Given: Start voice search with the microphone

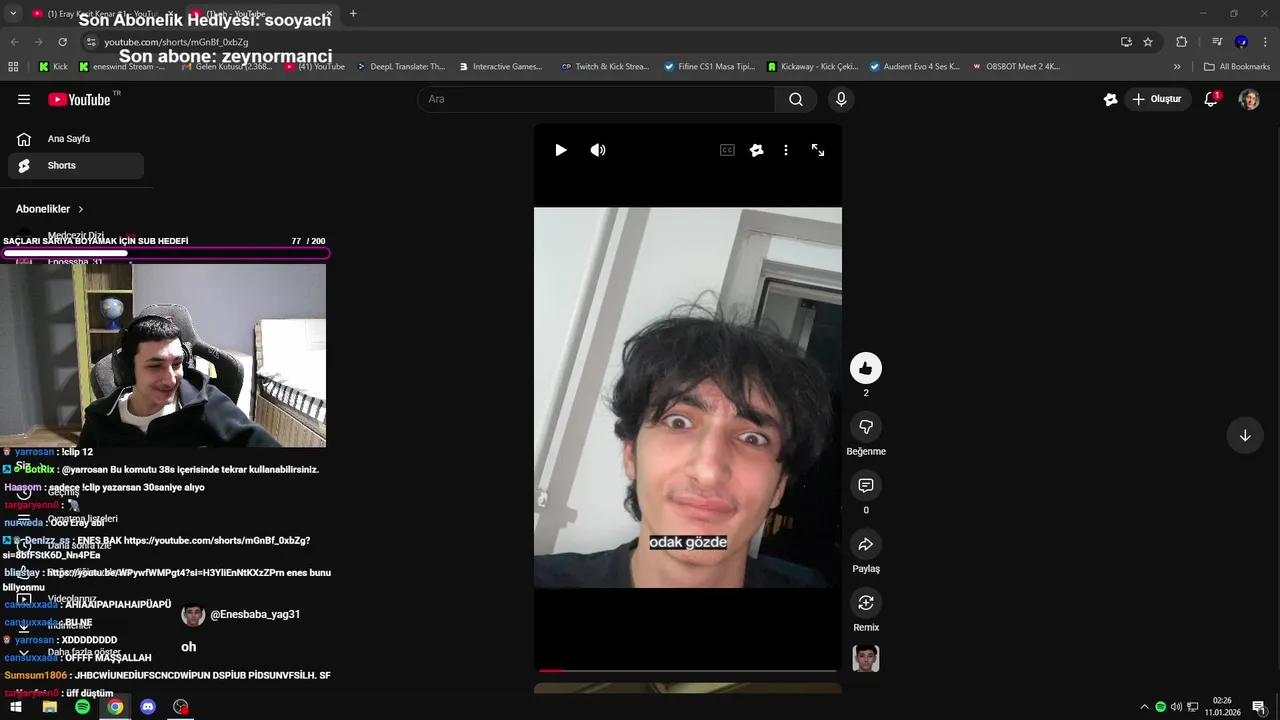Looking at the screenshot, I should [x=841, y=99].
